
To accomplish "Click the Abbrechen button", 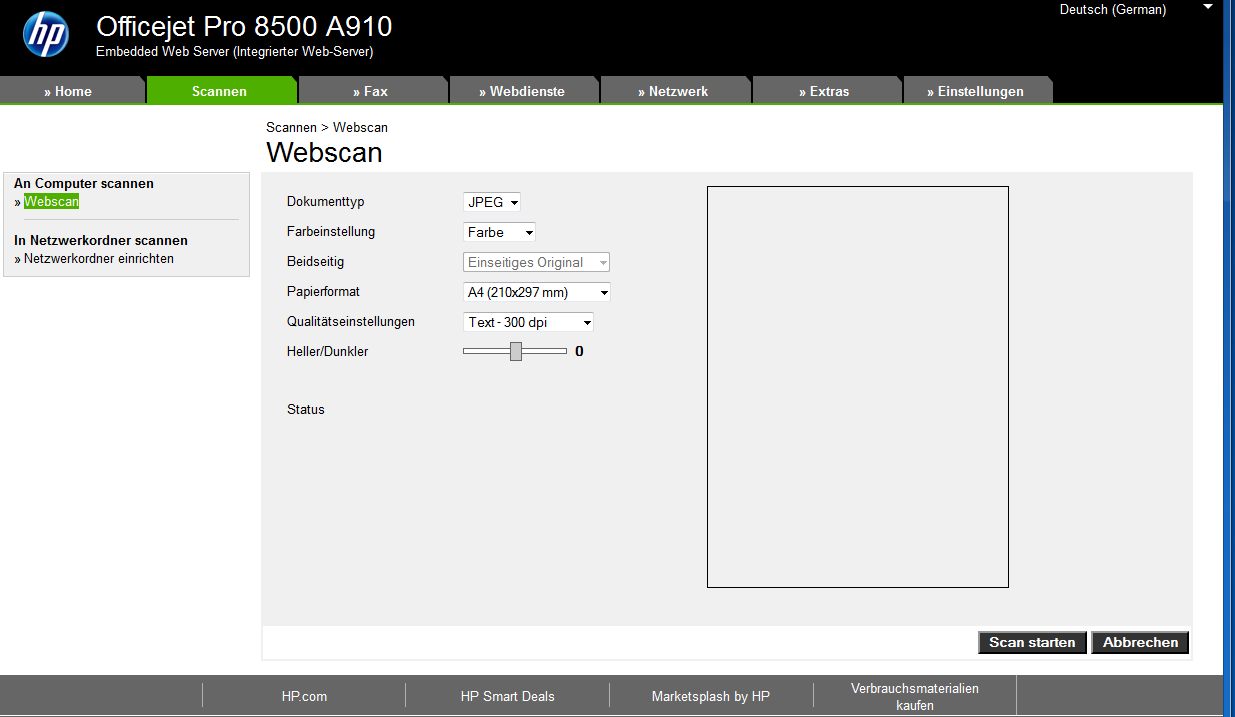I will [x=1140, y=642].
